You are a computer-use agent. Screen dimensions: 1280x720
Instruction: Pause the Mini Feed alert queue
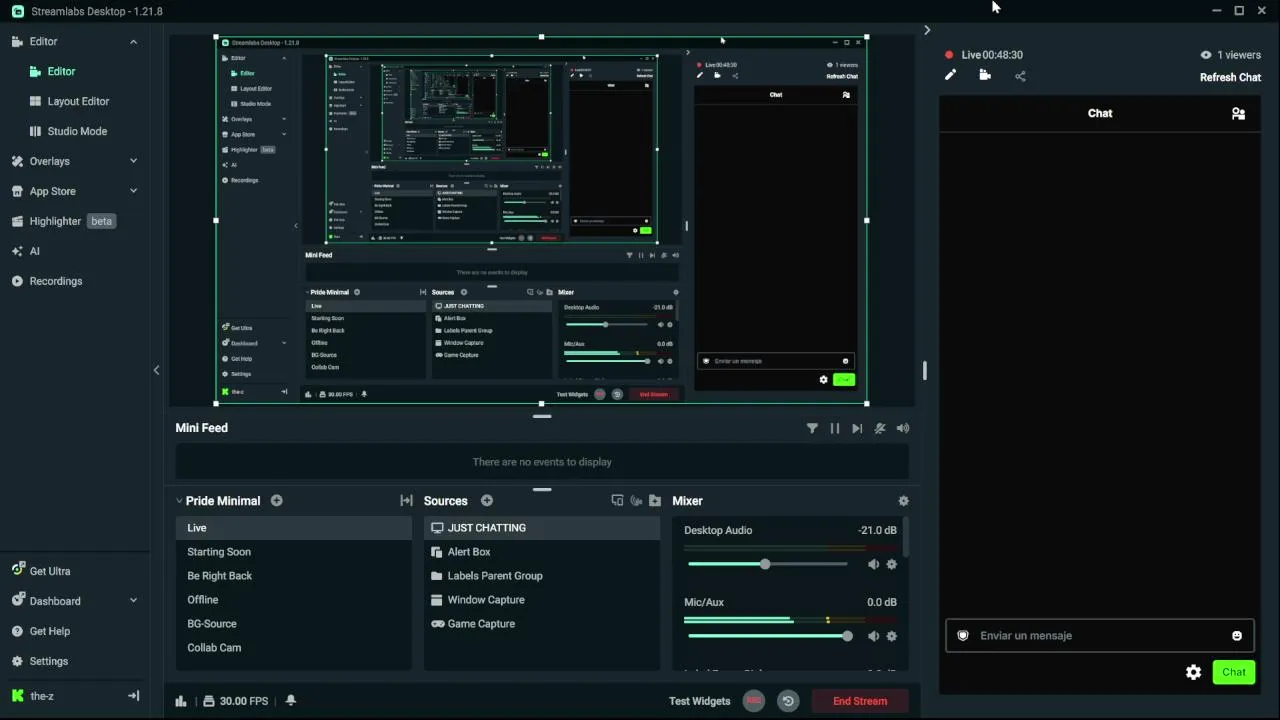coord(835,428)
